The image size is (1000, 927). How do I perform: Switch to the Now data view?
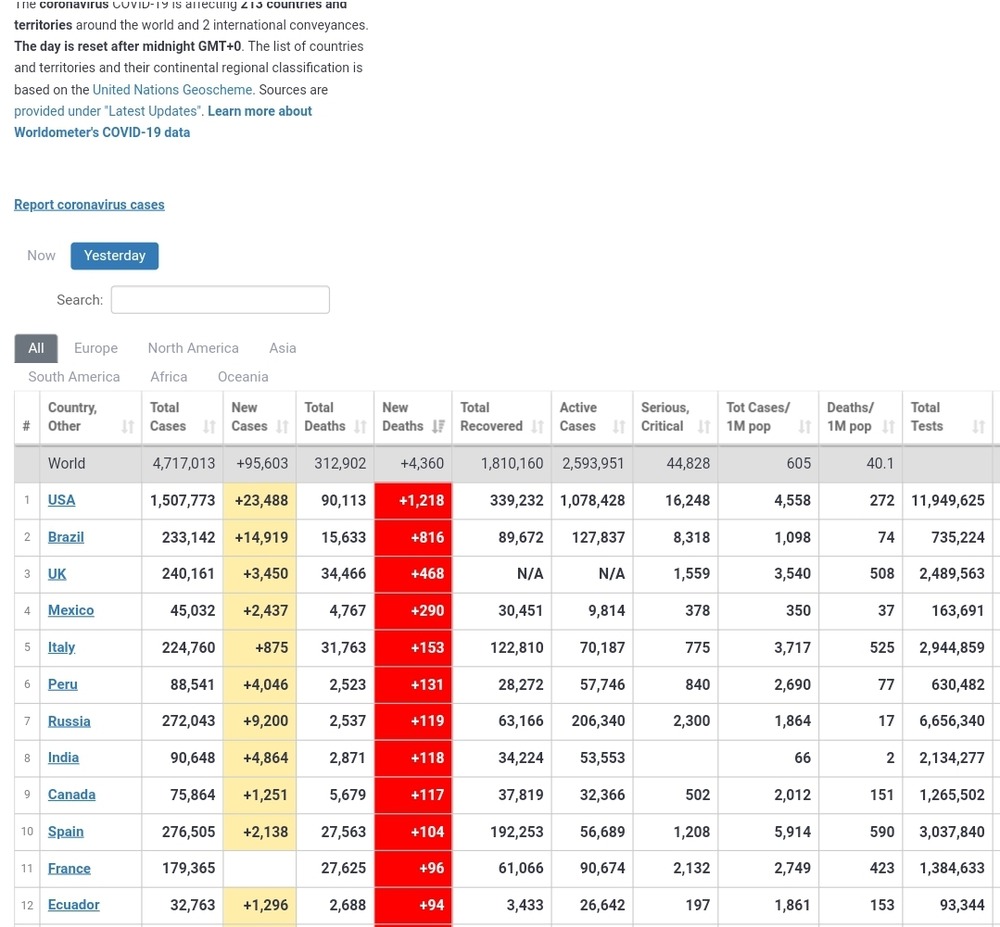(41, 256)
